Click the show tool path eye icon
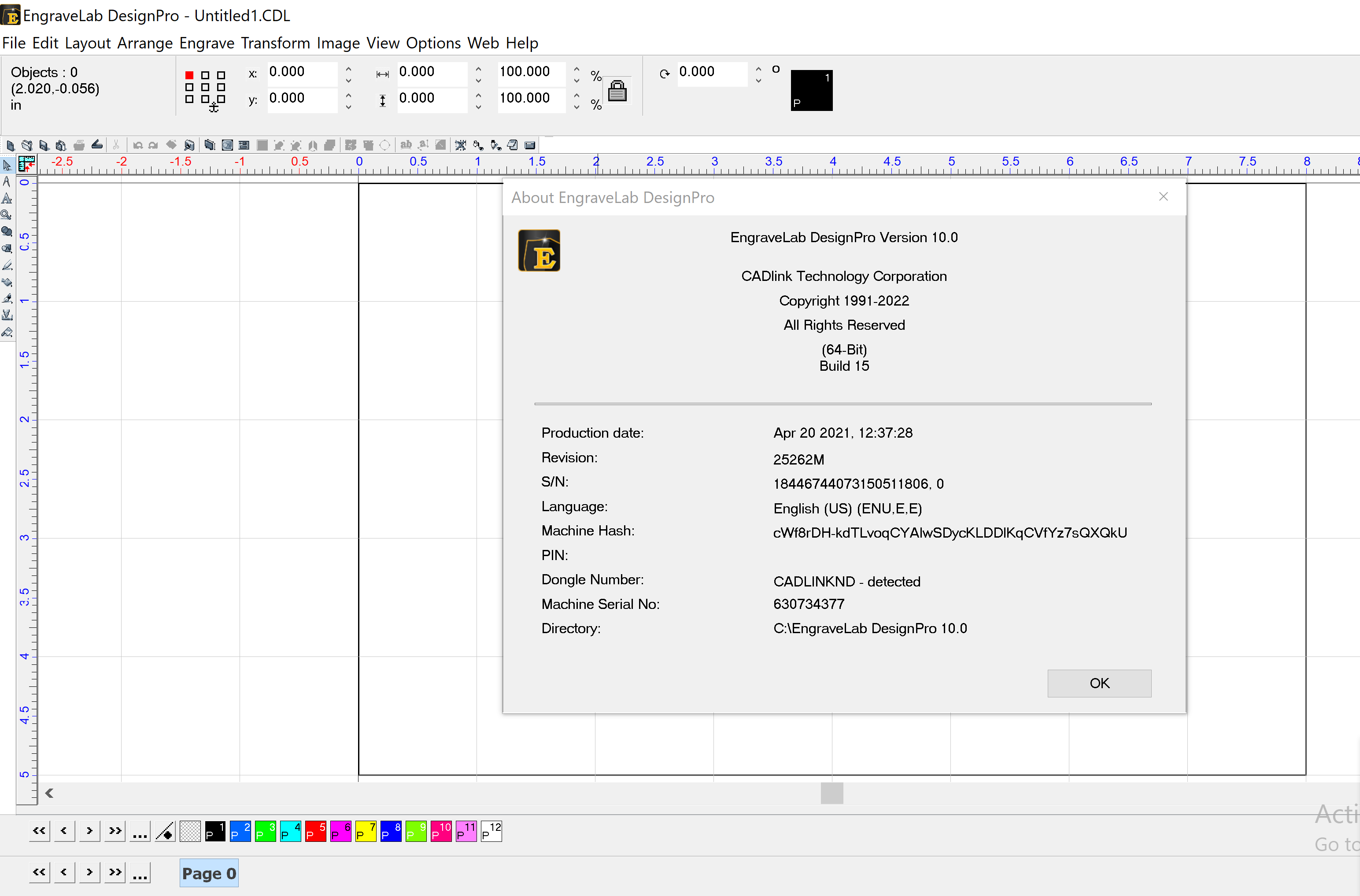 point(495,145)
